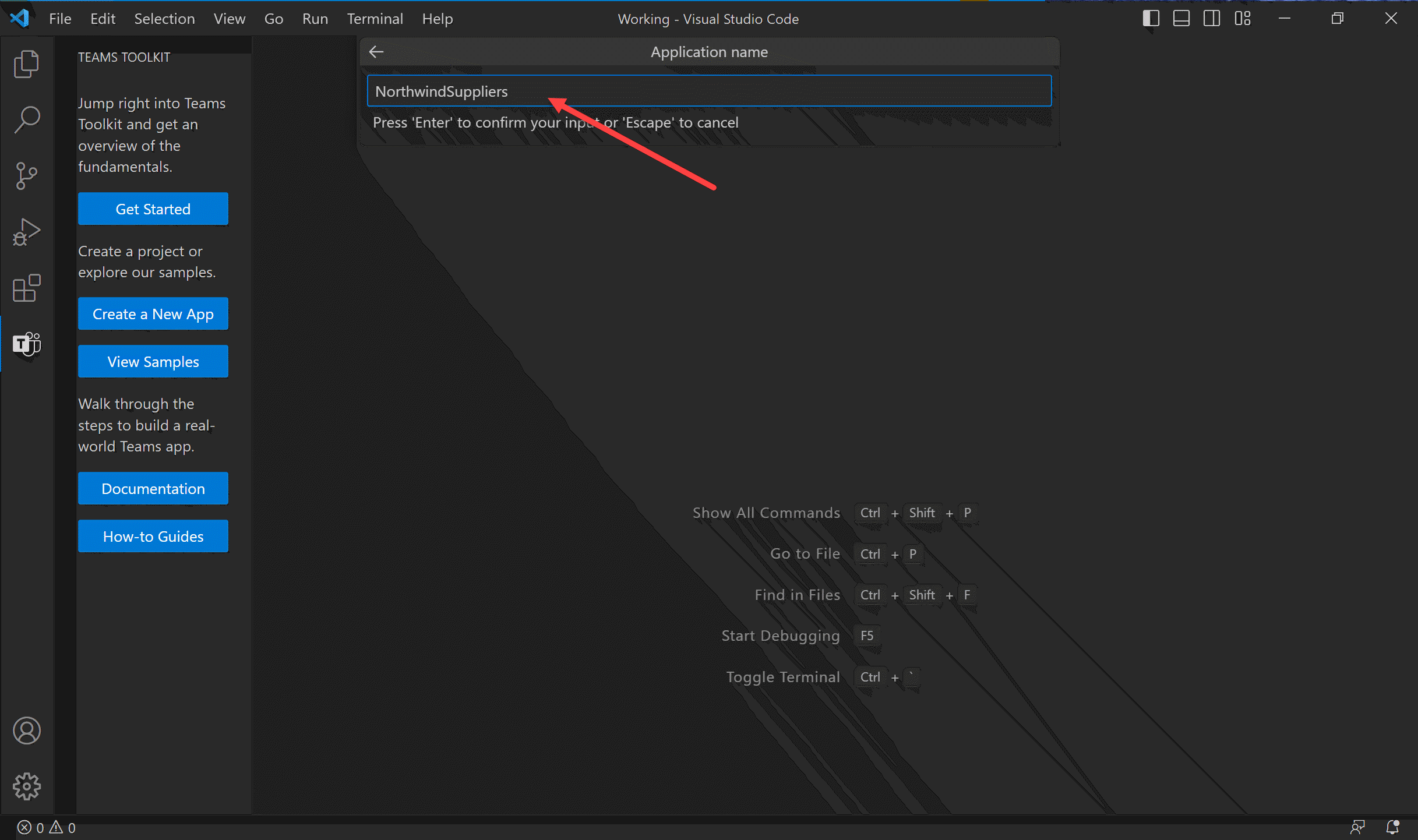Click the Start Debugging hint text
This screenshot has width=1418, height=840.
tap(781, 636)
